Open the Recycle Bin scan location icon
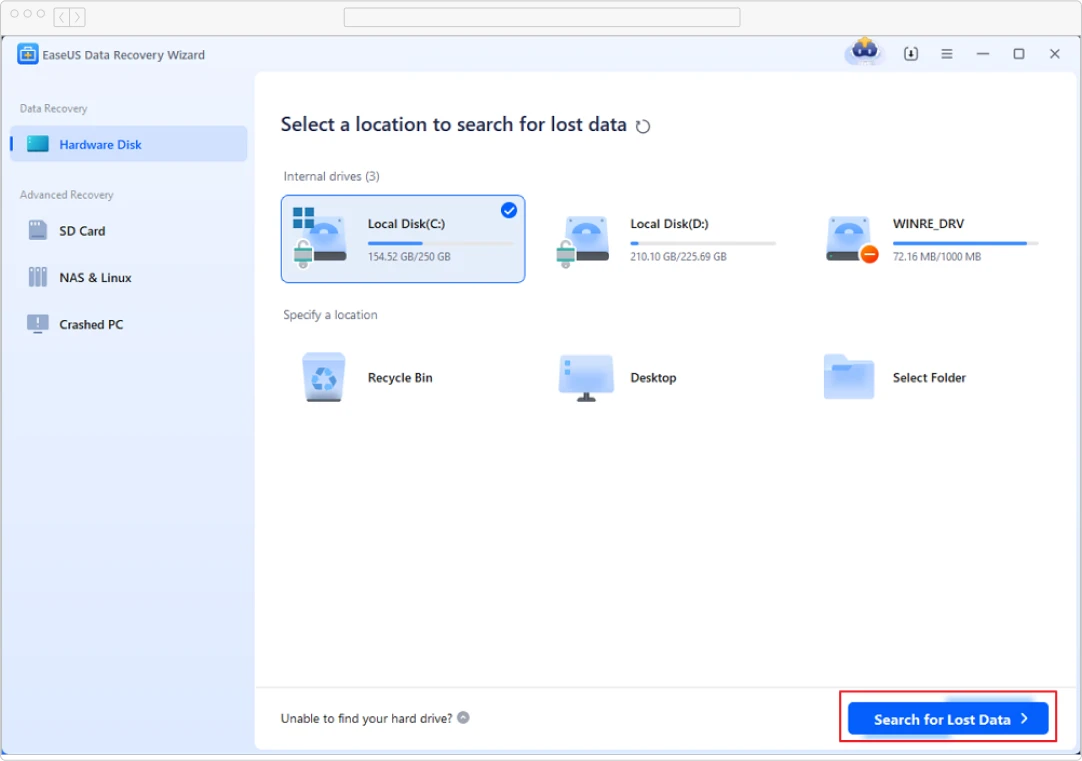Screen dimensions: 1082x761 [322, 377]
